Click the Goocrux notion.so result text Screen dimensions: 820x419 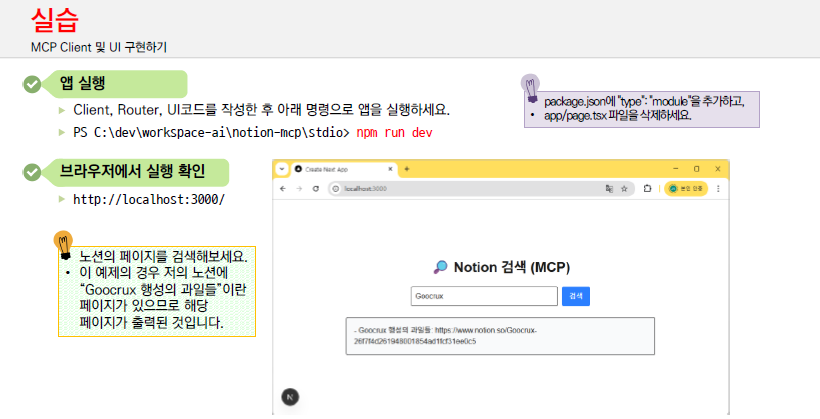pos(446,336)
